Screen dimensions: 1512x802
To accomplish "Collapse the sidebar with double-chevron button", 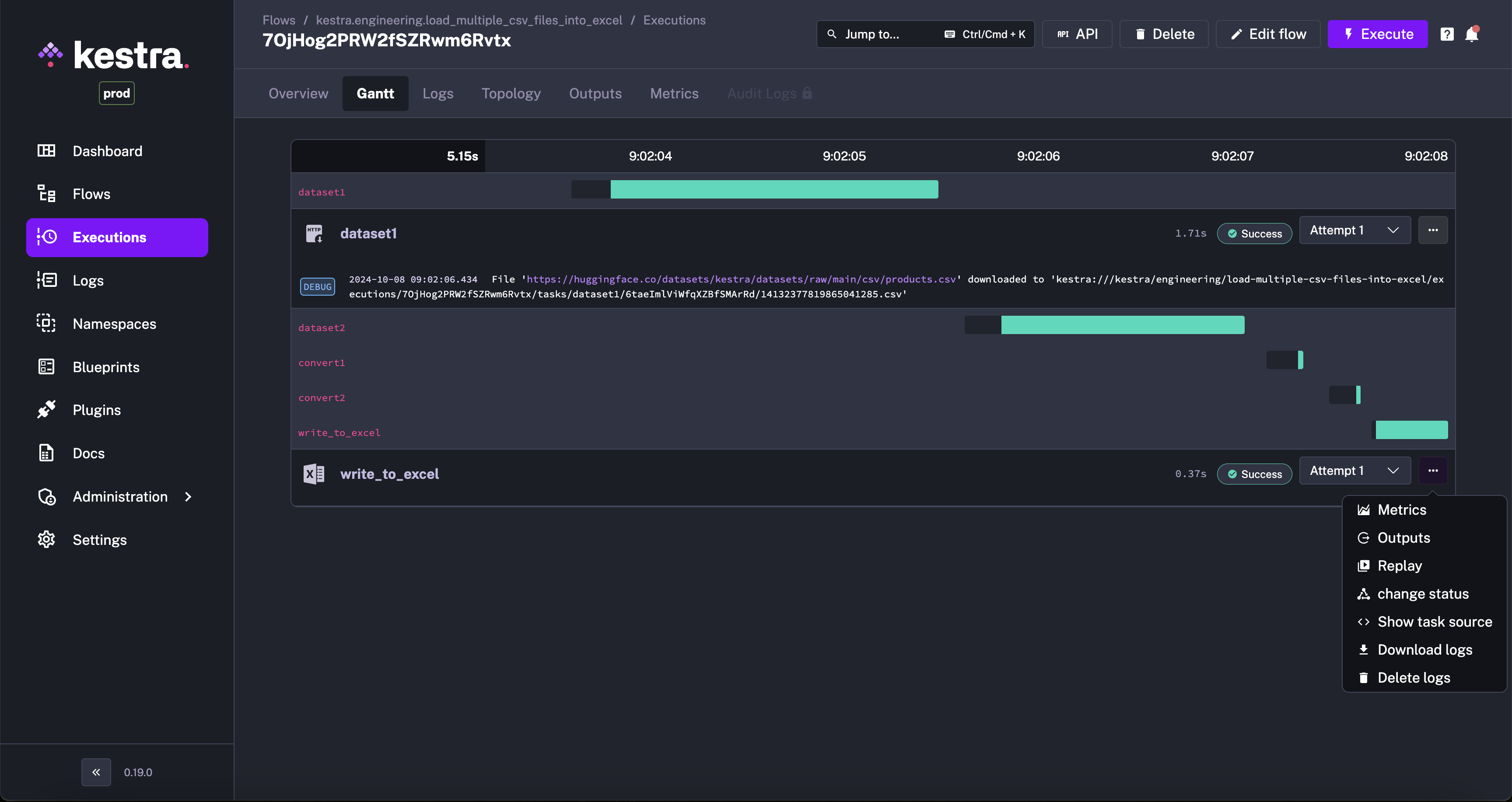I will 96,772.
